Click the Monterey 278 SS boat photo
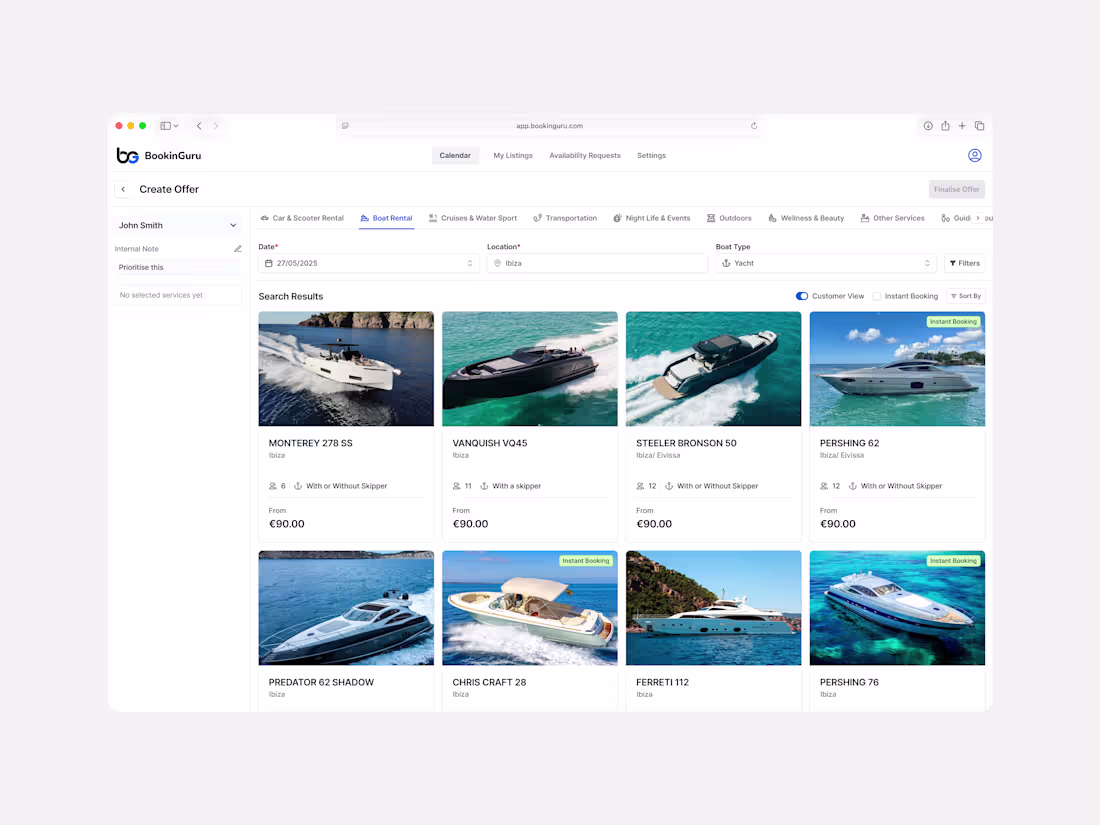This screenshot has height=825, width=1100. click(x=345, y=368)
